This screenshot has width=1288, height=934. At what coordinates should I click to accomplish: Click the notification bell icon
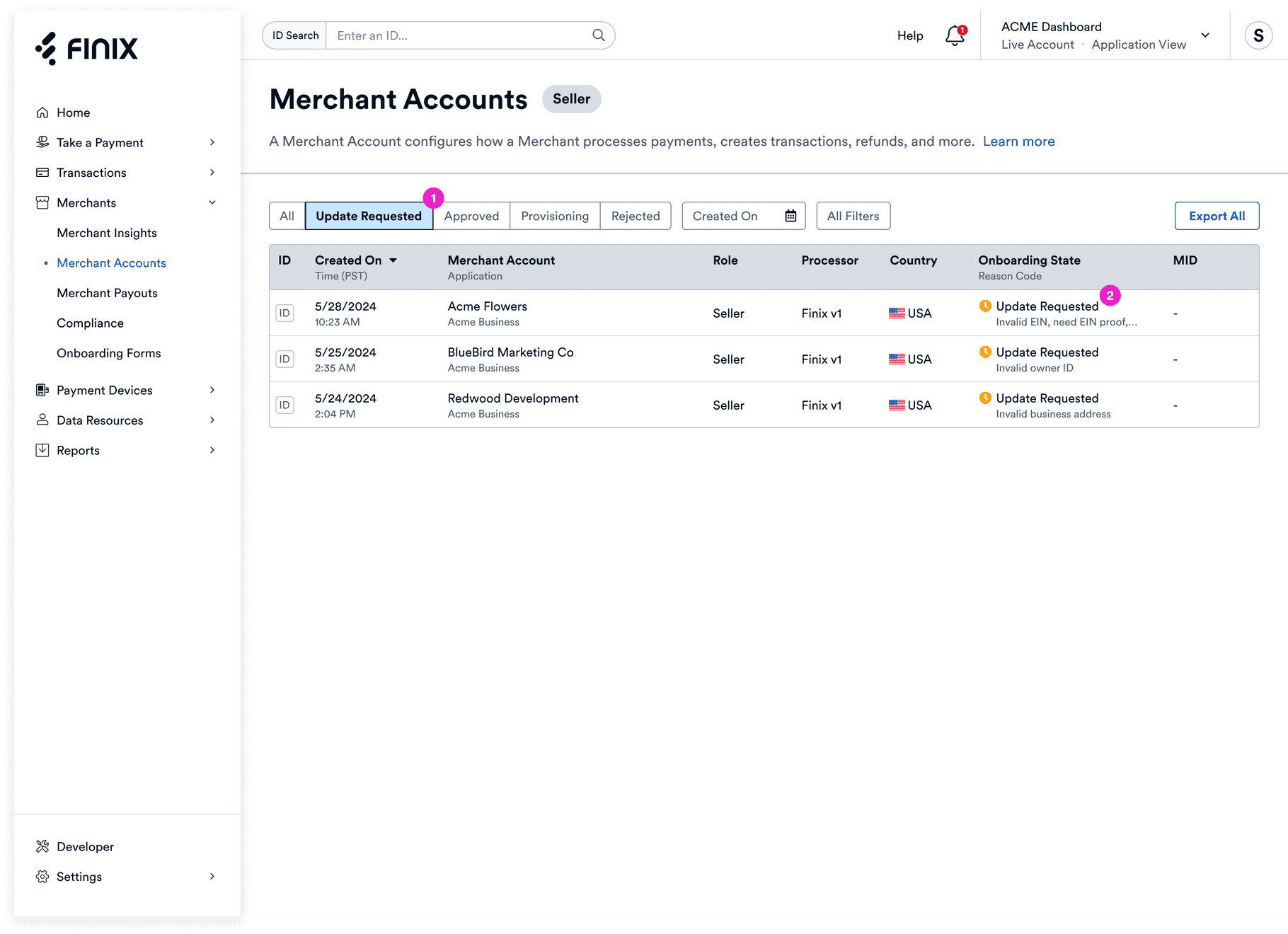click(954, 35)
